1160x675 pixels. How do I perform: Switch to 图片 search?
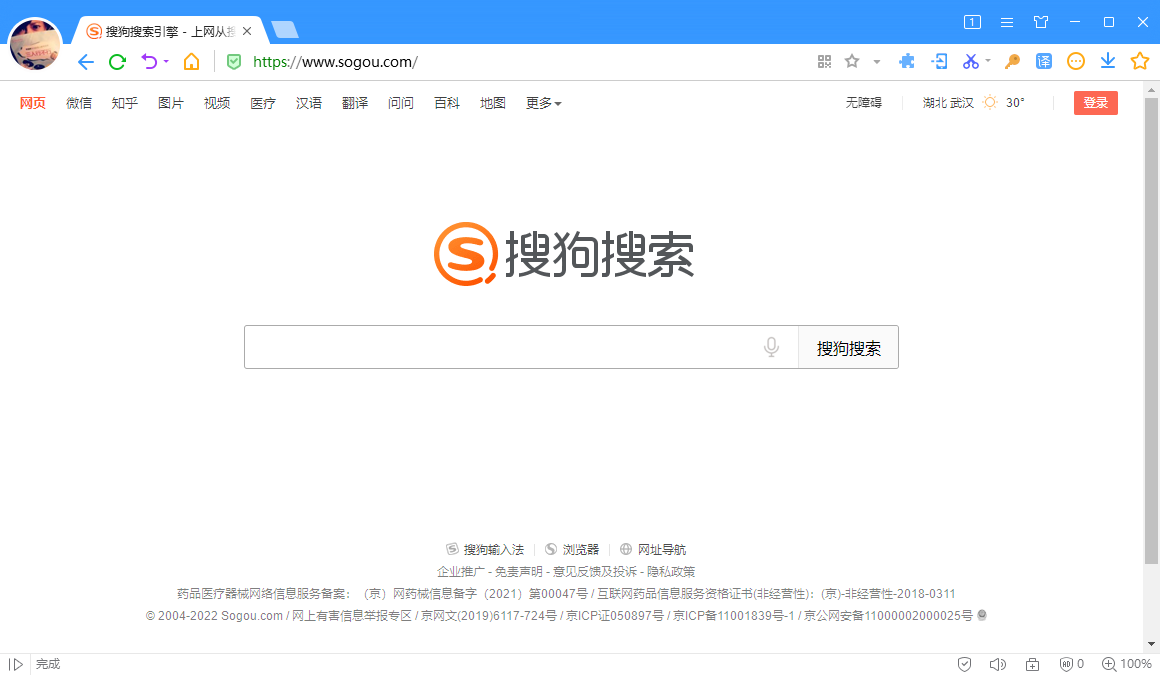click(171, 103)
